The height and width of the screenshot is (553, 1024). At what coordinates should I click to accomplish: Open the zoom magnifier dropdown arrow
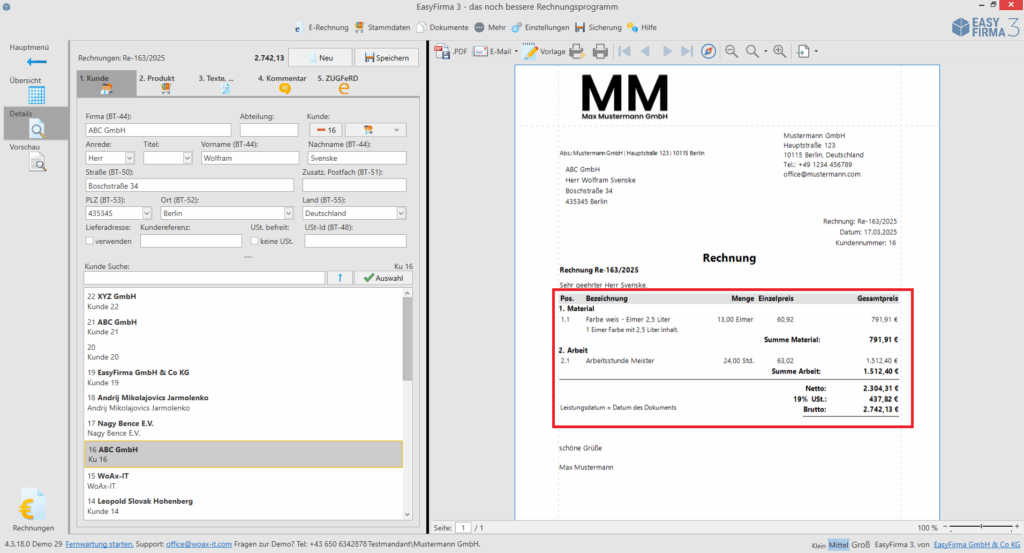click(x=765, y=52)
